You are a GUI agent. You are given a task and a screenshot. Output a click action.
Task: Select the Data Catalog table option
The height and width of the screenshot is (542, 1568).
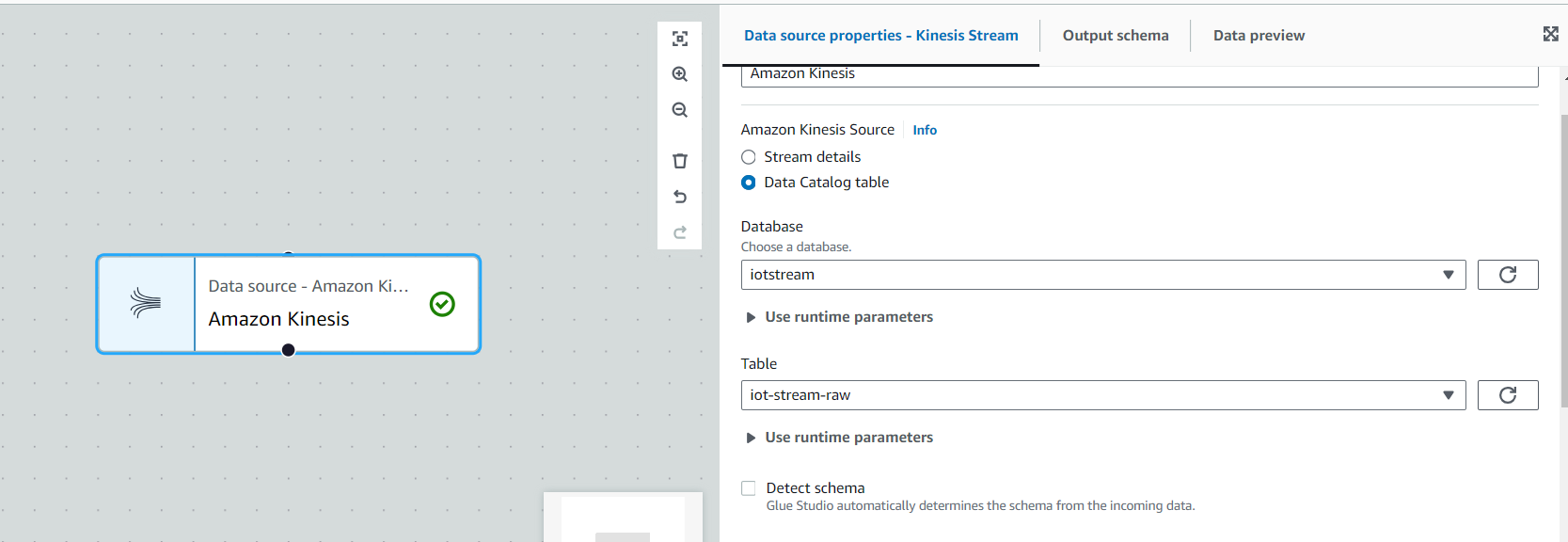(749, 183)
